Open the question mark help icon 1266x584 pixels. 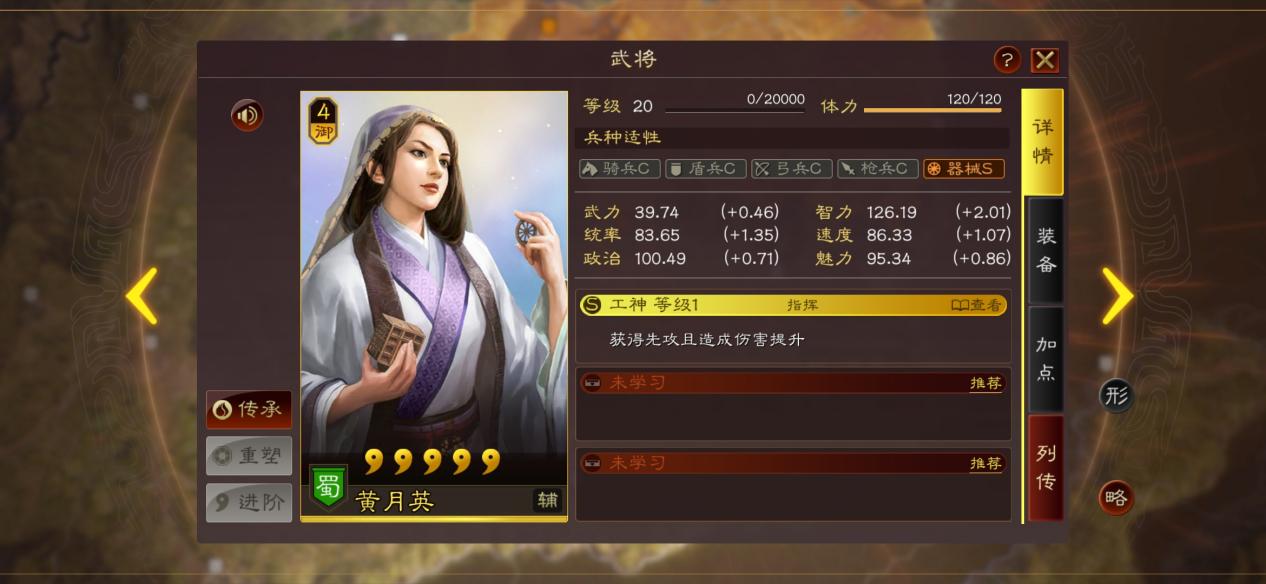[1007, 60]
